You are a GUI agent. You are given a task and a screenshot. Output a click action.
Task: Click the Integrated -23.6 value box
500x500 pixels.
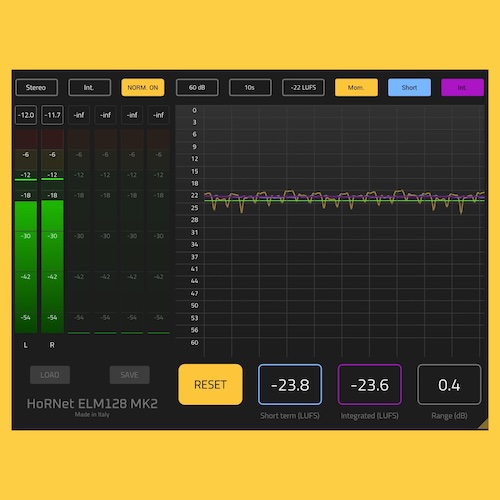tap(370, 385)
